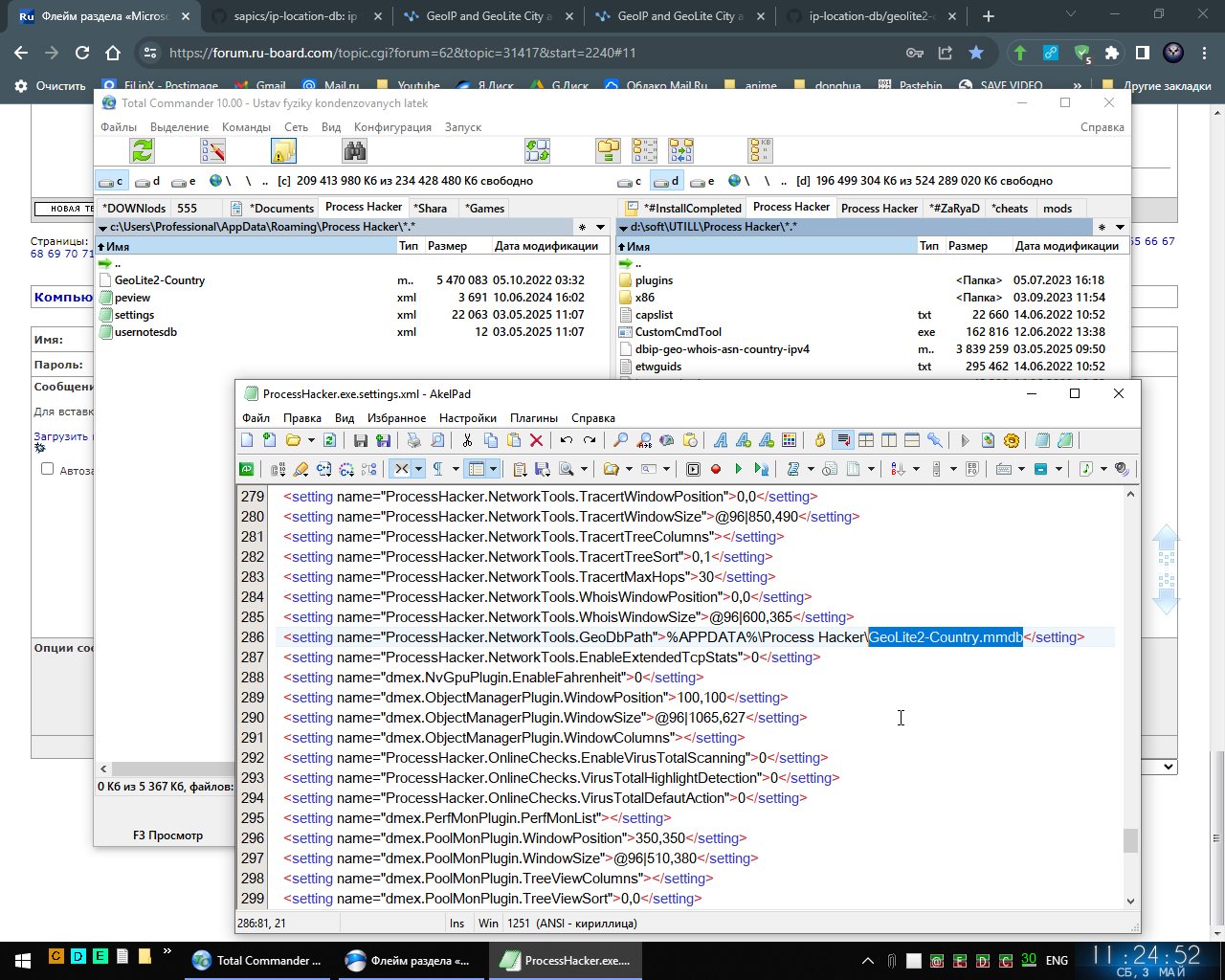Click AkelPad scrollbar down arrow
The image size is (1225, 980).
[x=1130, y=901]
